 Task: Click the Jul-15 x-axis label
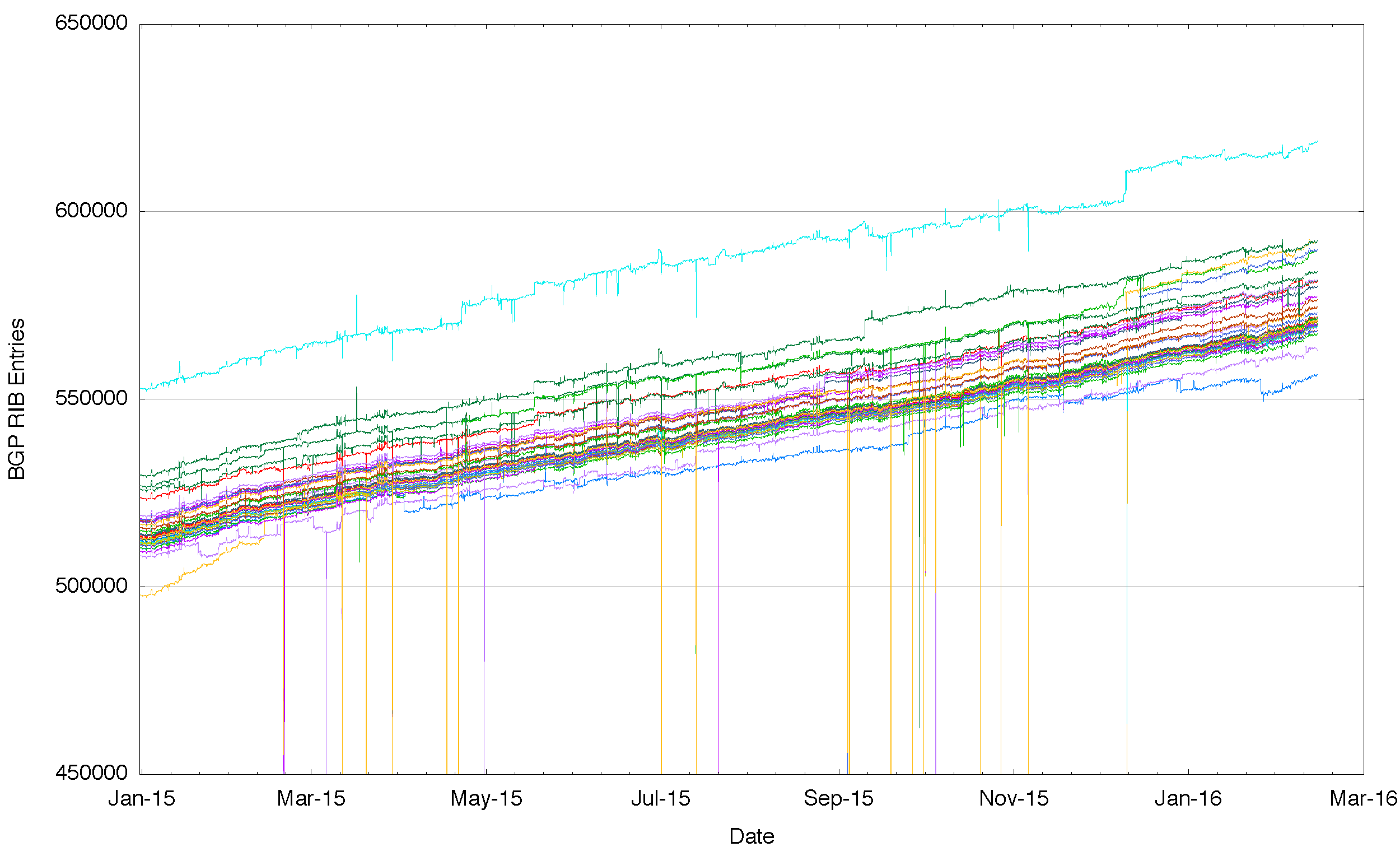point(660,799)
